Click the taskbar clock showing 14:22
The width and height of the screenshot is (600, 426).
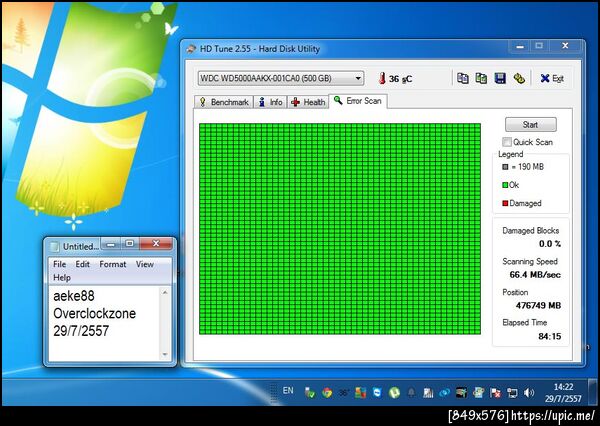pyautogui.click(x=563, y=392)
